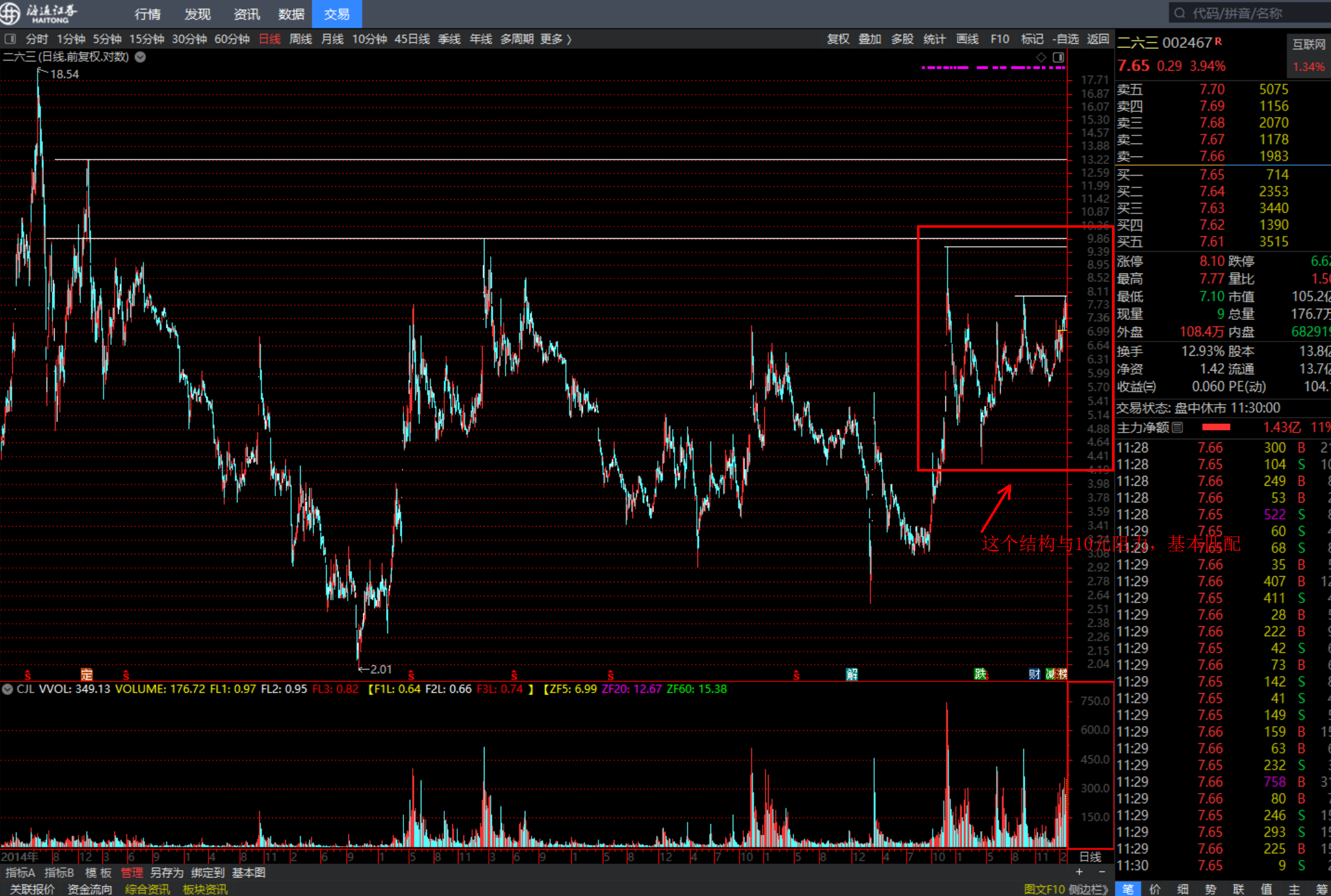Switch to the 周线 period
The height and width of the screenshot is (896, 1331).
coord(301,39)
